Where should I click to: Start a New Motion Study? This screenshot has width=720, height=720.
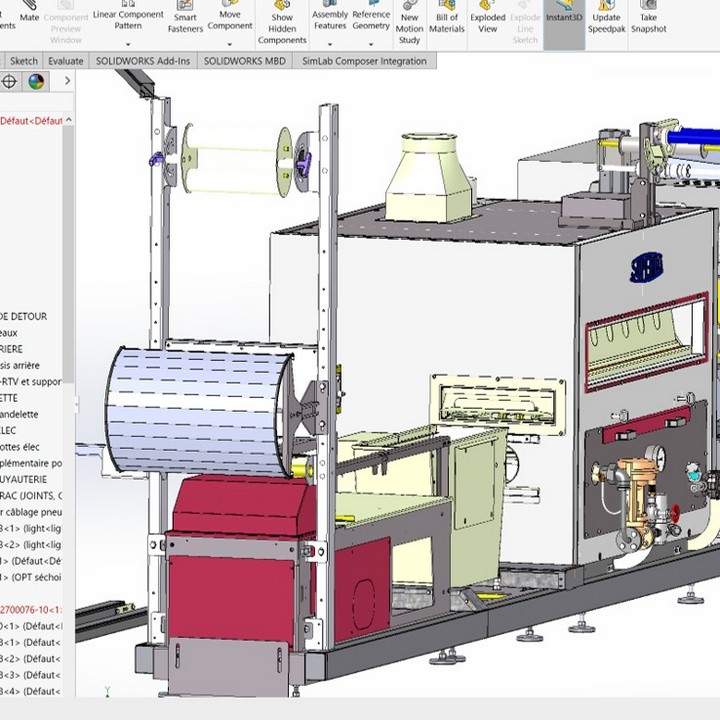pyautogui.click(x=409, y=22)
